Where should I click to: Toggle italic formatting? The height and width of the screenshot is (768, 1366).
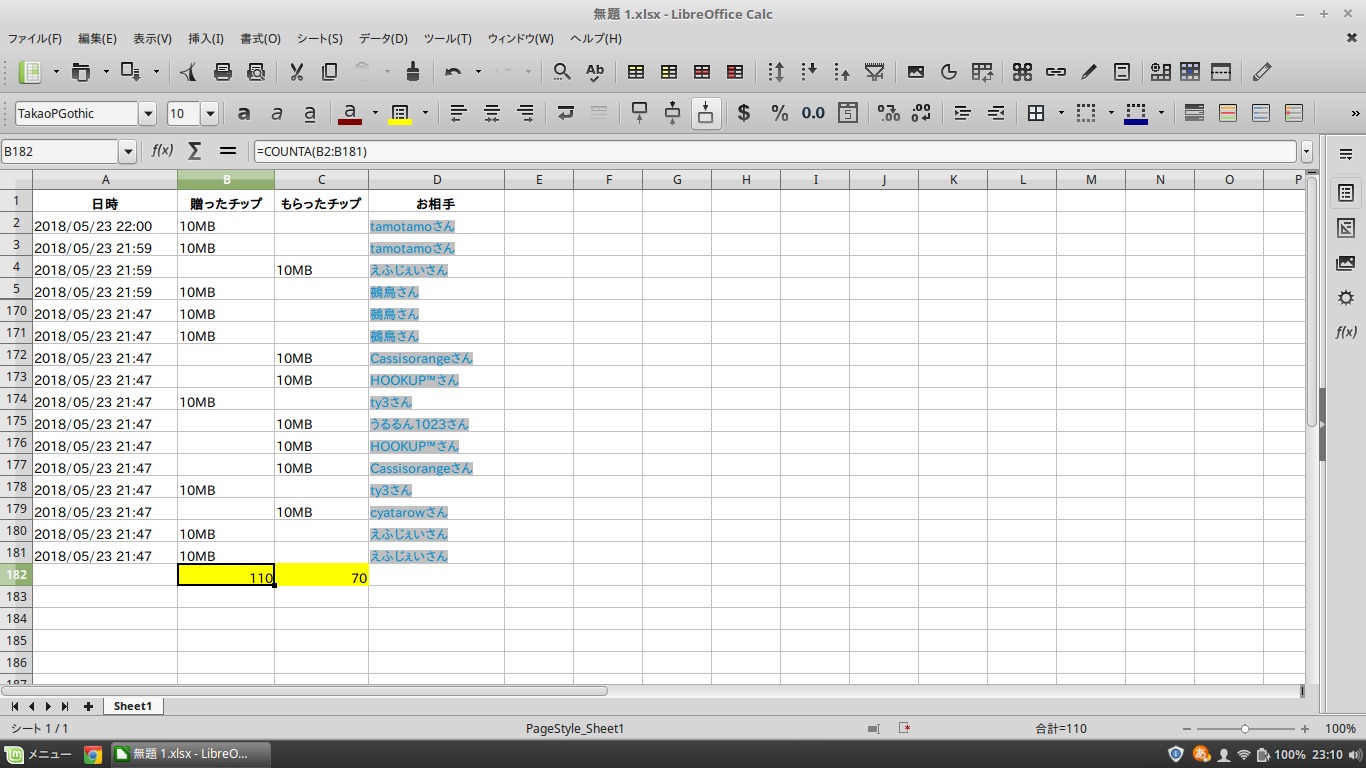point(277,113)
